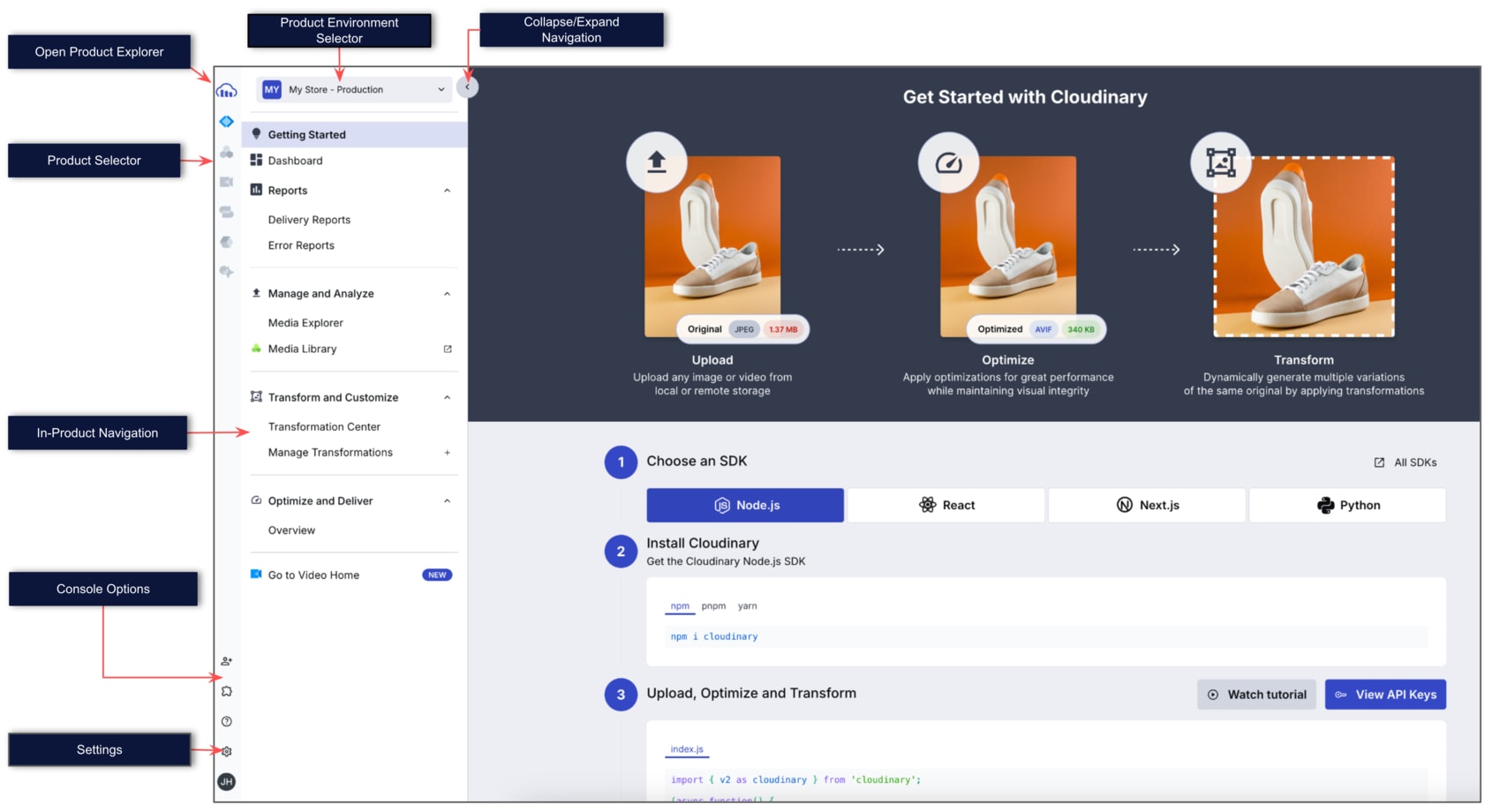Click the MY environment badge
1492x812 pixels.
click(x=272, y=89)
